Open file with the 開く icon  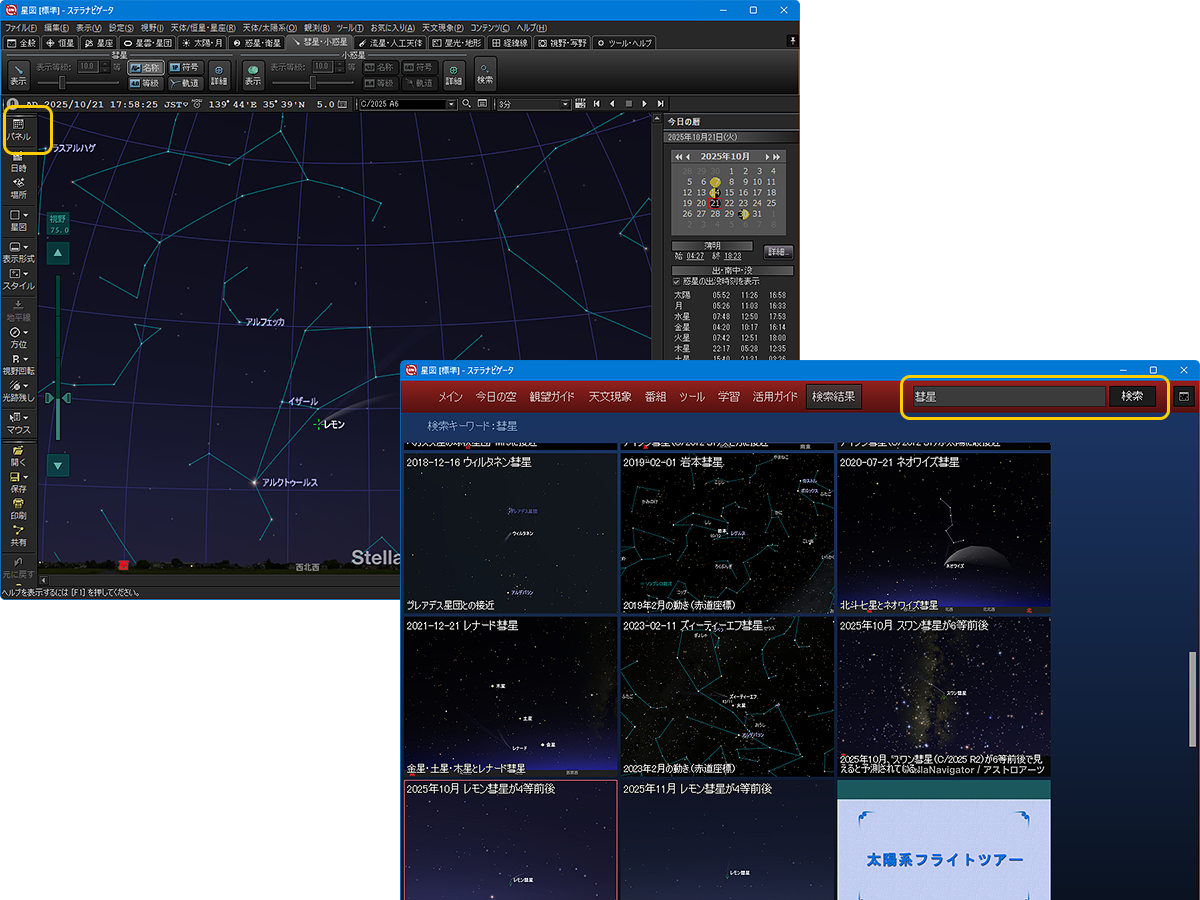[18, 456]
